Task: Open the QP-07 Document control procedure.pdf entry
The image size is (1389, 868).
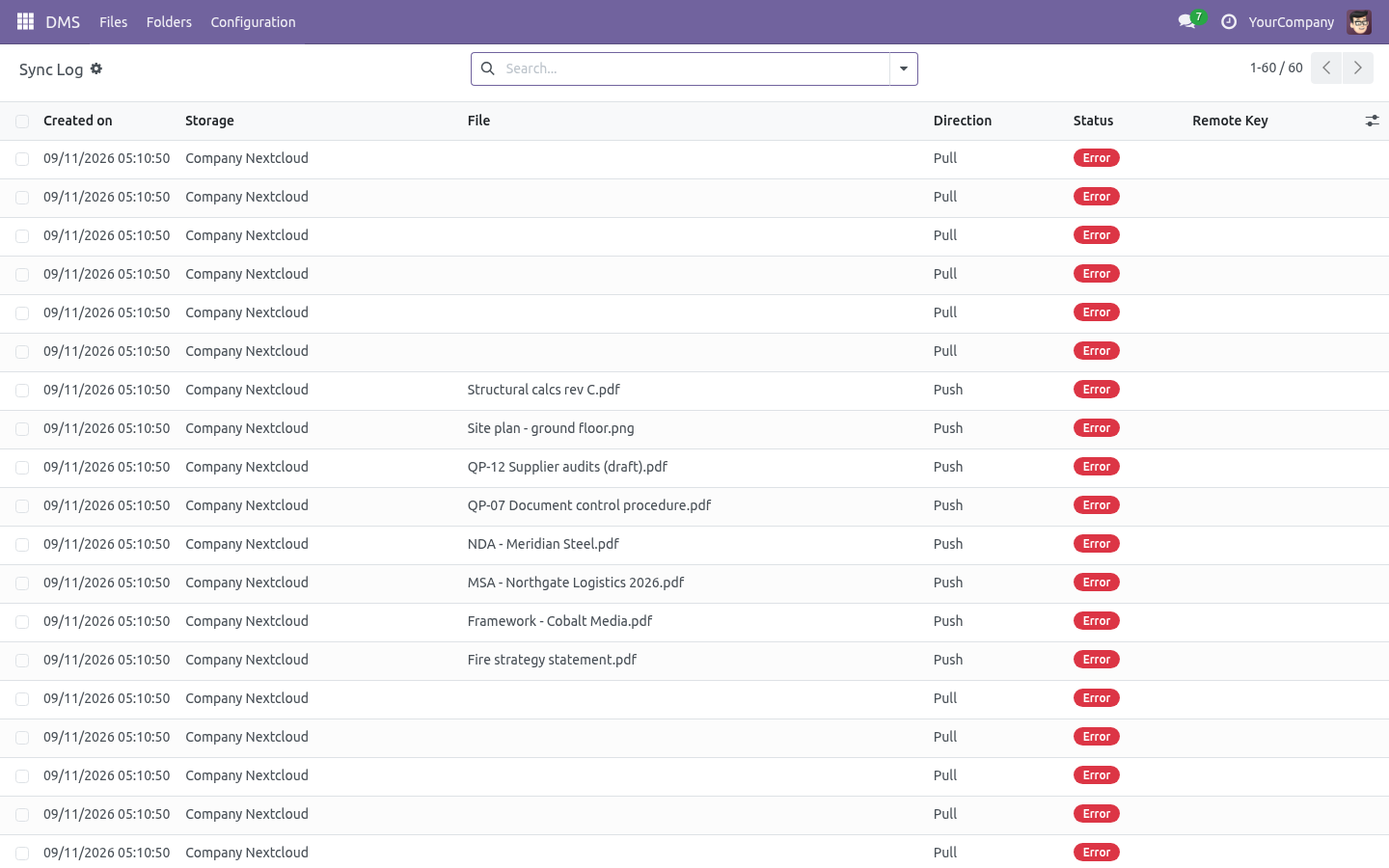Action: pos(589,505)
